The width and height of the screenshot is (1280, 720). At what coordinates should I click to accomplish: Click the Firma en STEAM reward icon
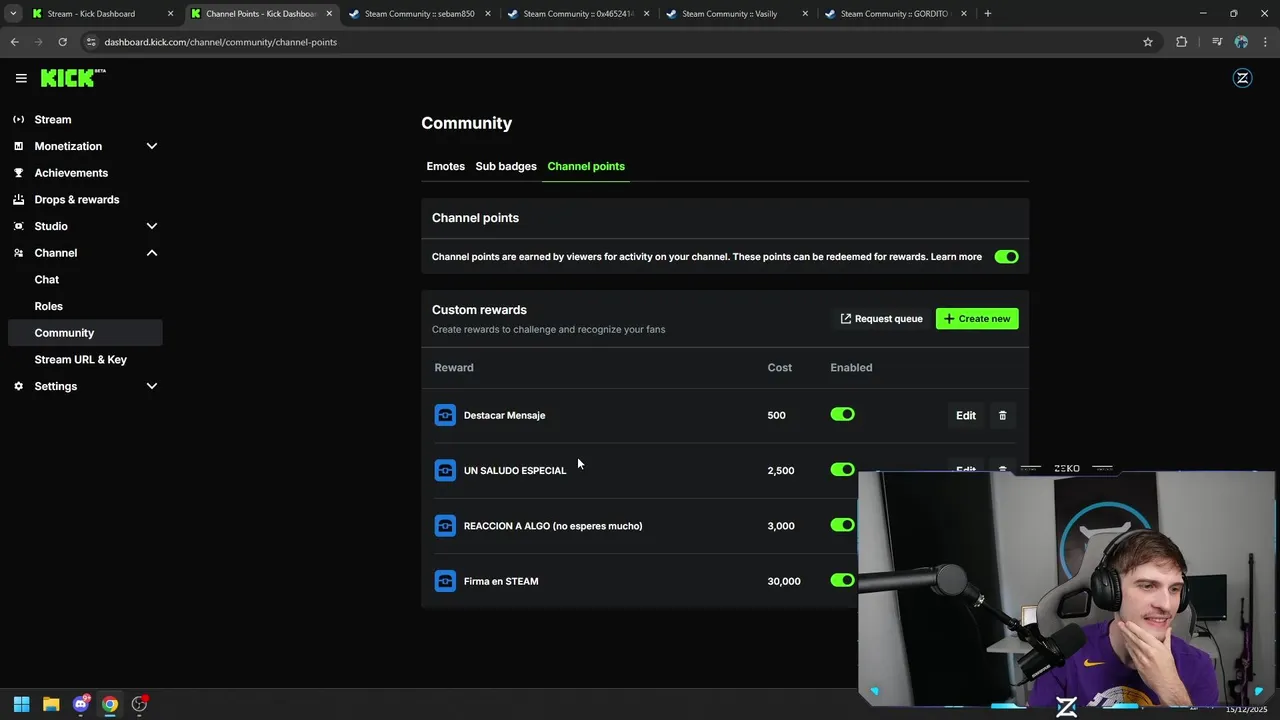point(445,581)
